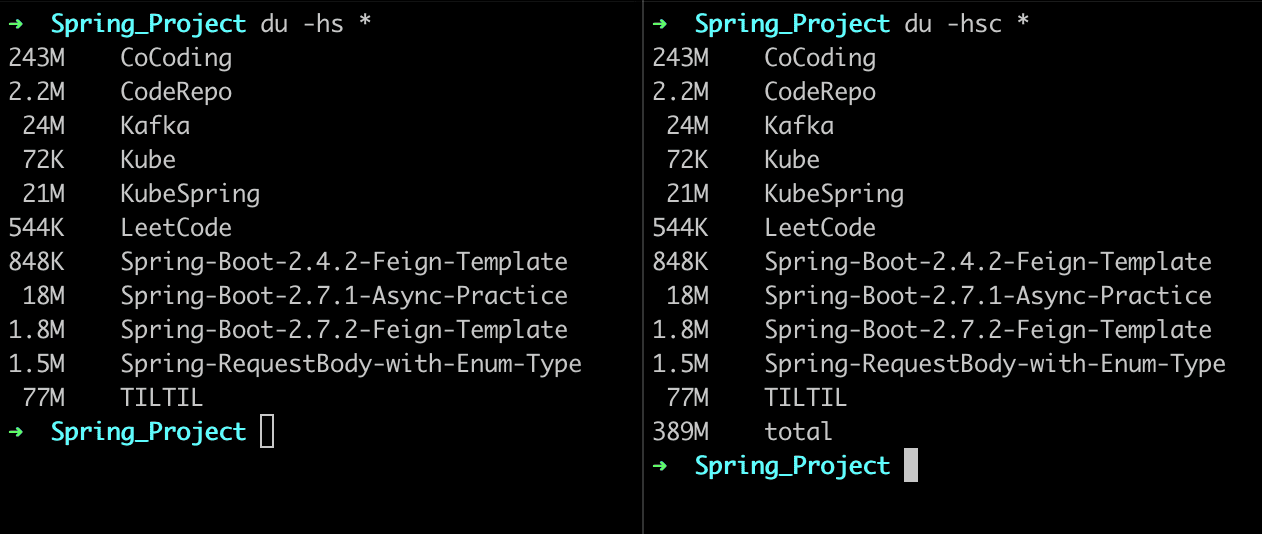This screenshot has height=534, width=1262.
Task: Click CoCoding entry in left pane
Action: pyautogui.click(x=176, y=58)
